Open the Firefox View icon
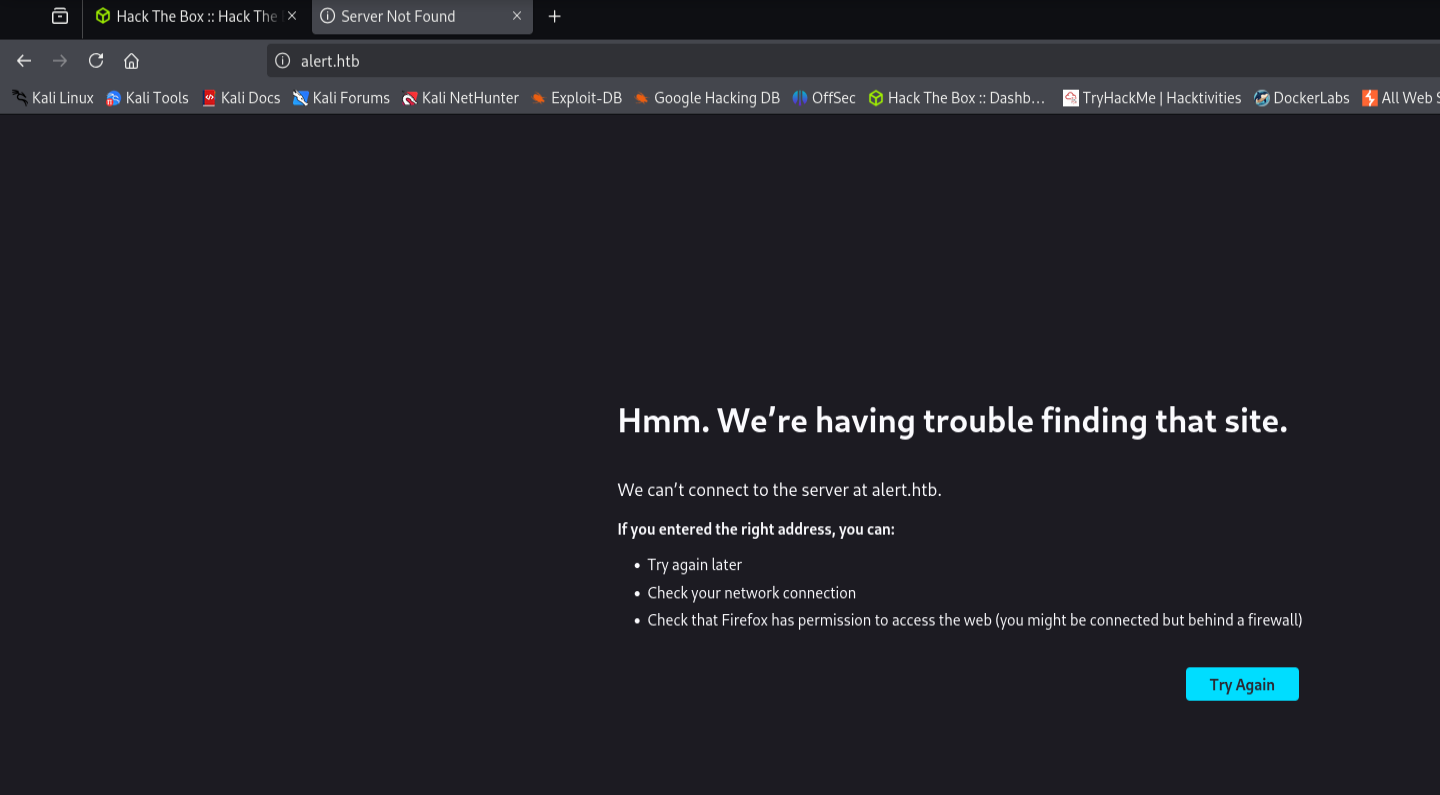 coord(60,16)
